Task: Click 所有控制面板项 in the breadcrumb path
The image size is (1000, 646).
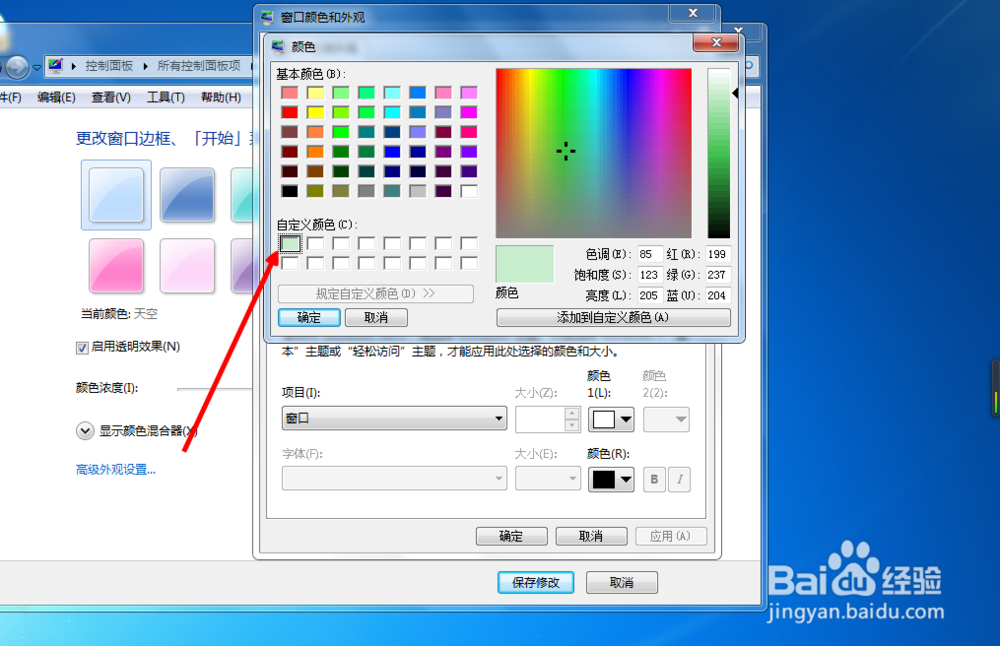Action: 199,66
